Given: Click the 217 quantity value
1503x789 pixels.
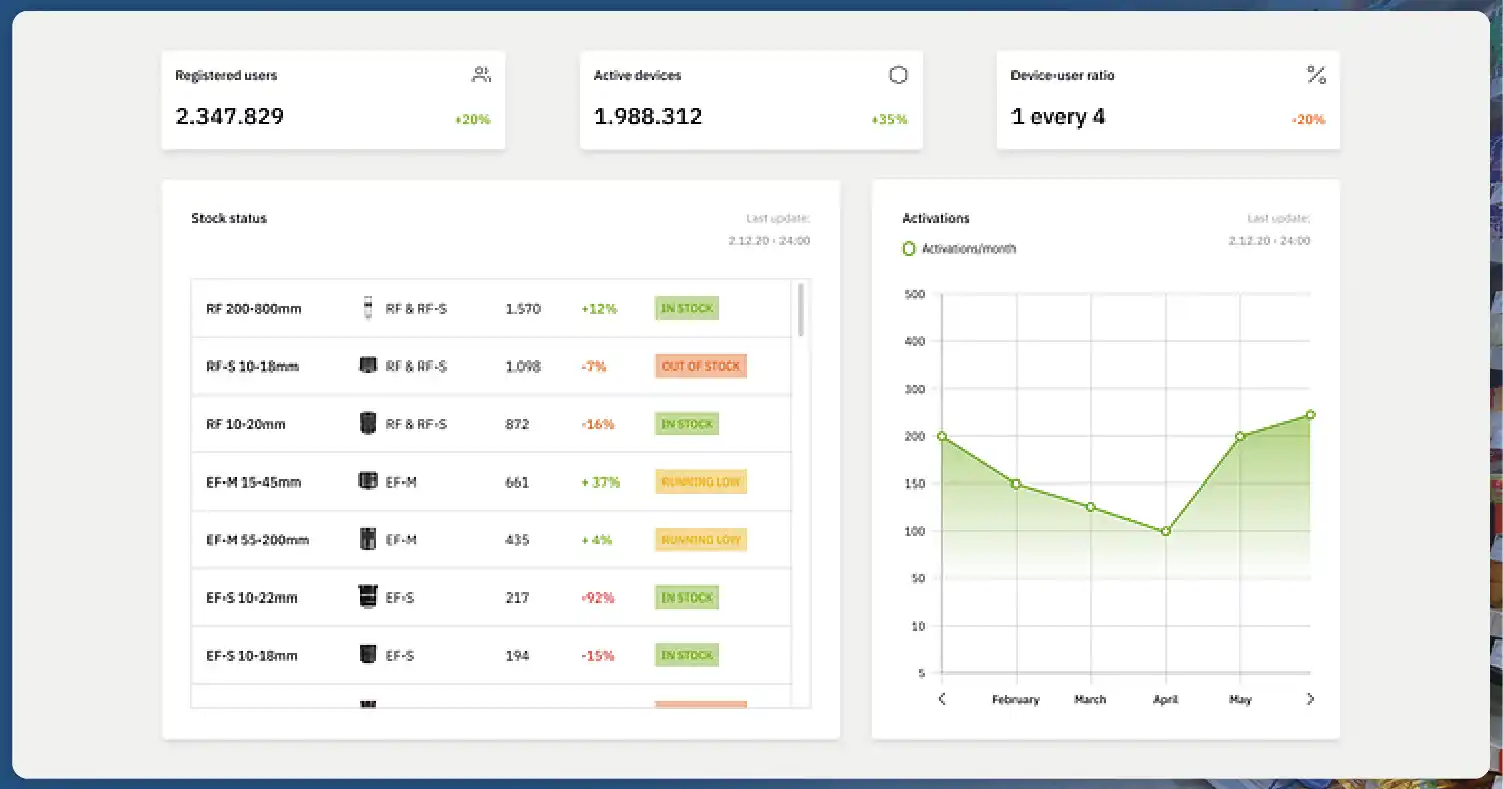Looking at the screenshot, I should [517, 598].
